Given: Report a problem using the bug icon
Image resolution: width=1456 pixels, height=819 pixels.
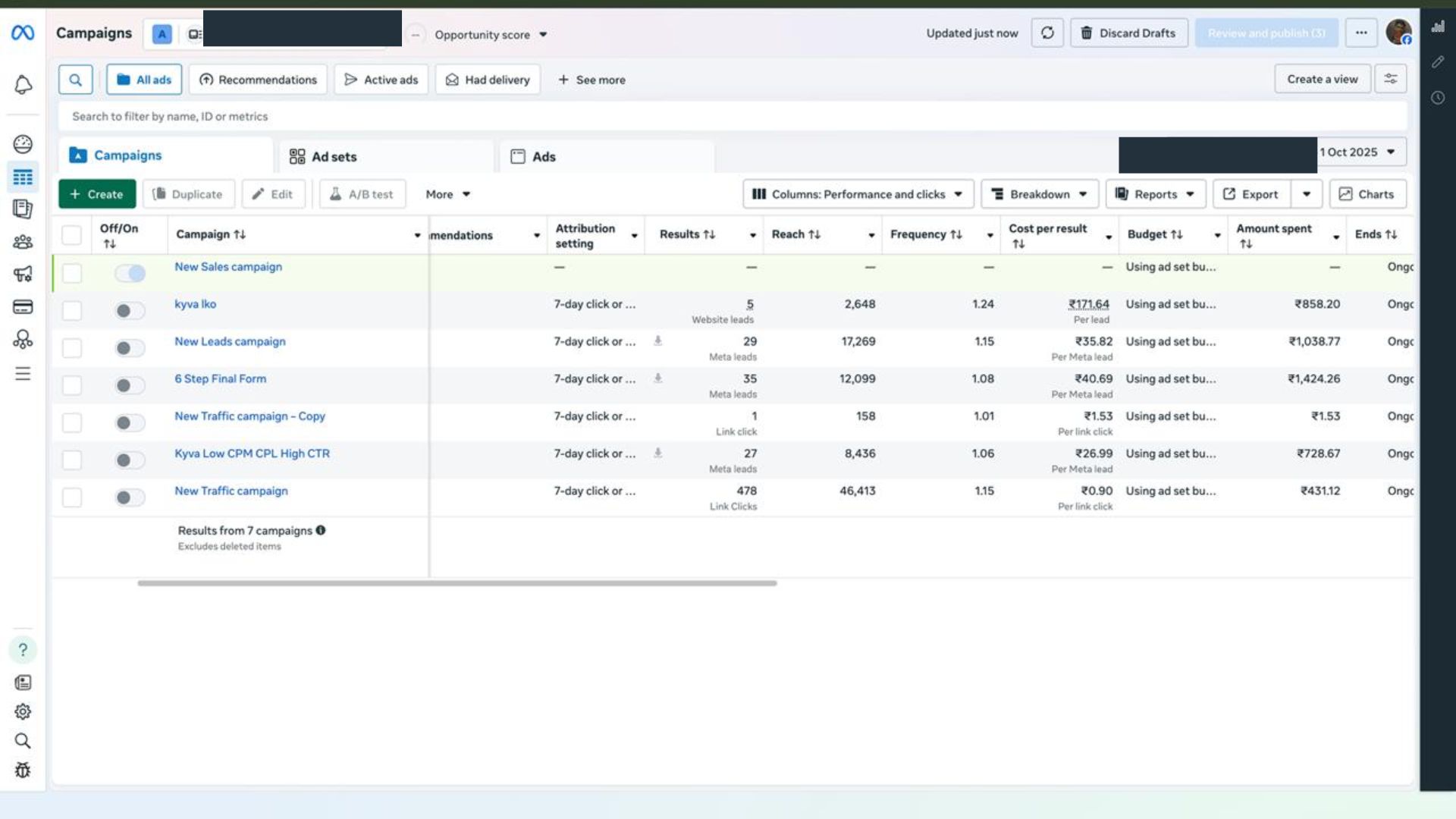Looking at the screenshot, I should [23, 770].
